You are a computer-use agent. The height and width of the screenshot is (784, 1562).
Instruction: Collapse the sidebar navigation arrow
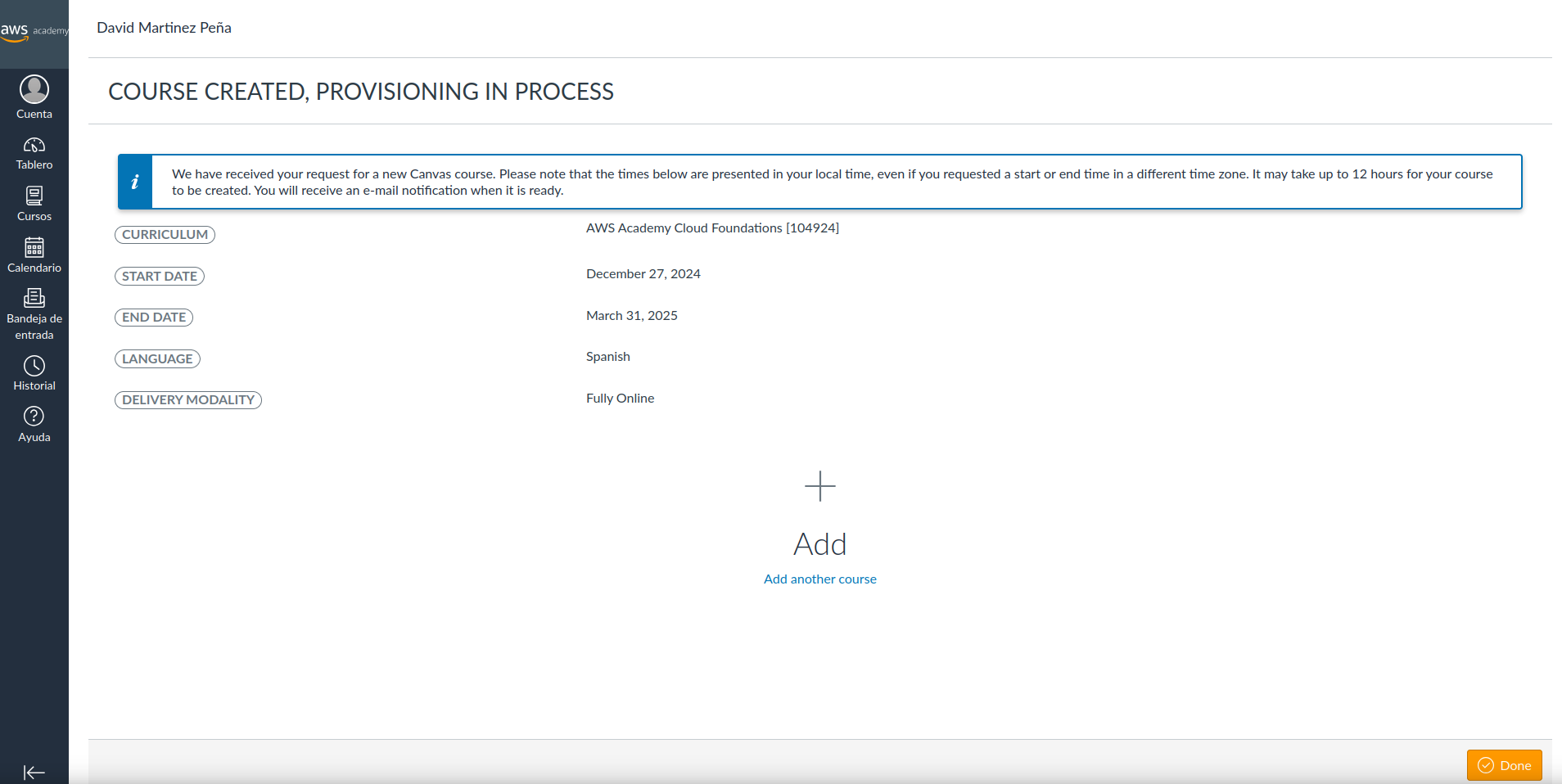(34, 772)
